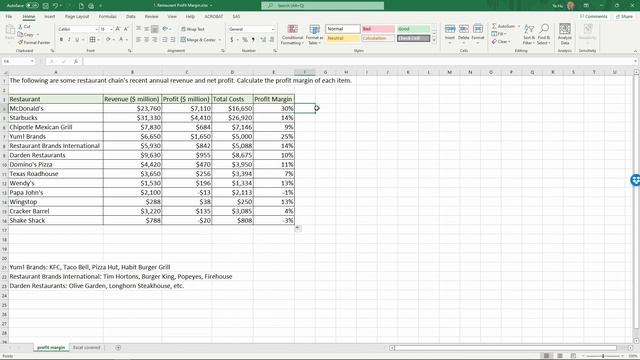
Task: Switch to Page Layout view in status bar
Action: click(x=560, y=356)
